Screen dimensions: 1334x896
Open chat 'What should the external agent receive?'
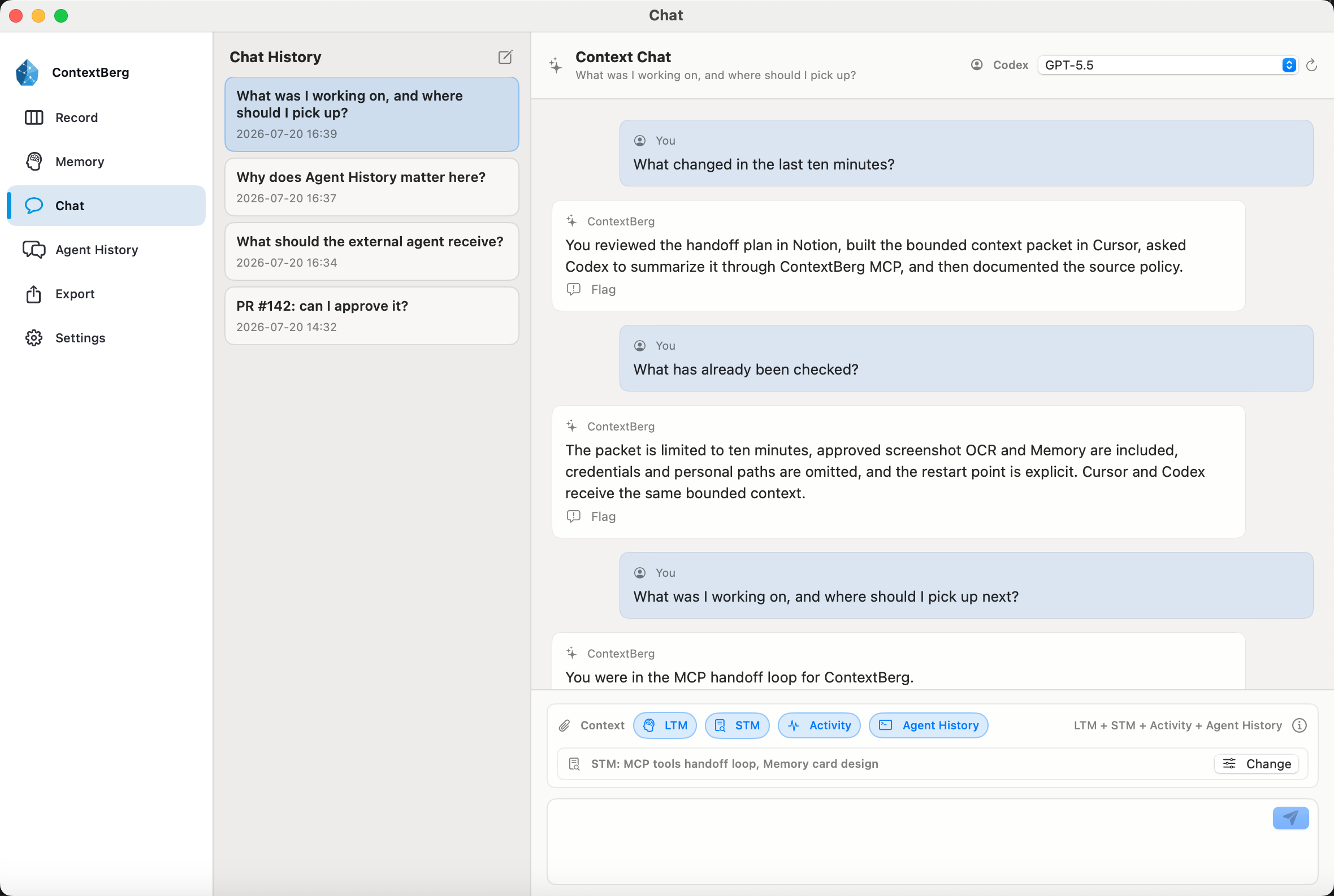(372, 251)
